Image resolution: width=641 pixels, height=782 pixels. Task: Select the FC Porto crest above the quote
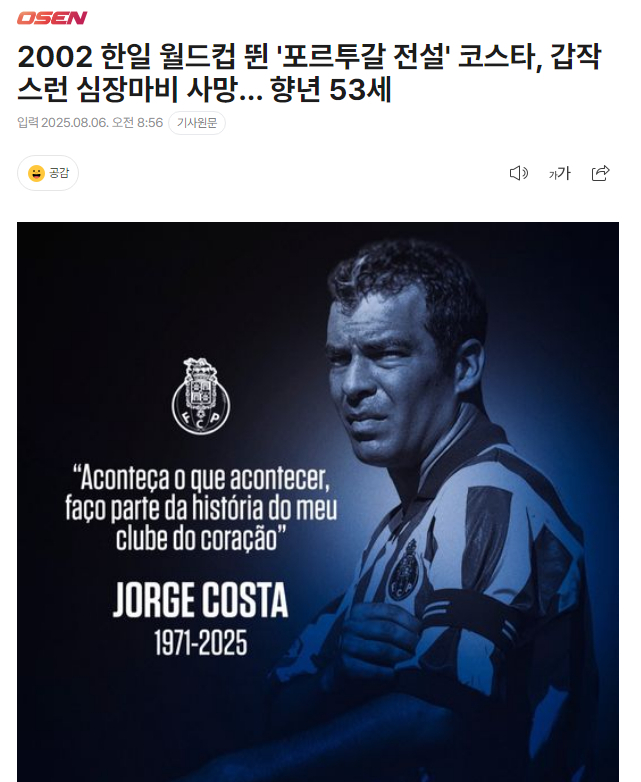click(x=201, y=395)
